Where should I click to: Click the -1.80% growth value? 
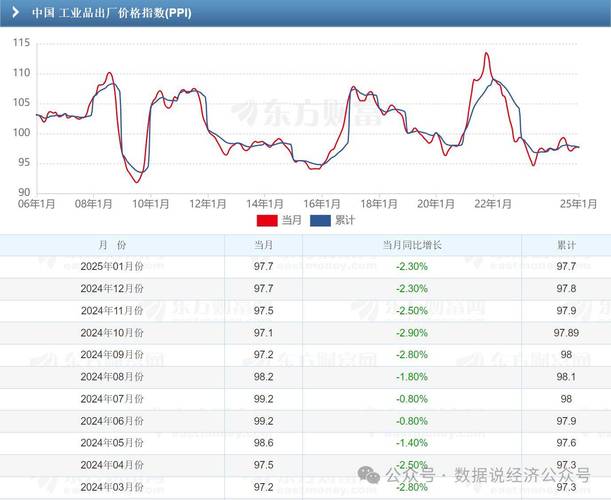click(x=412, y=377)
